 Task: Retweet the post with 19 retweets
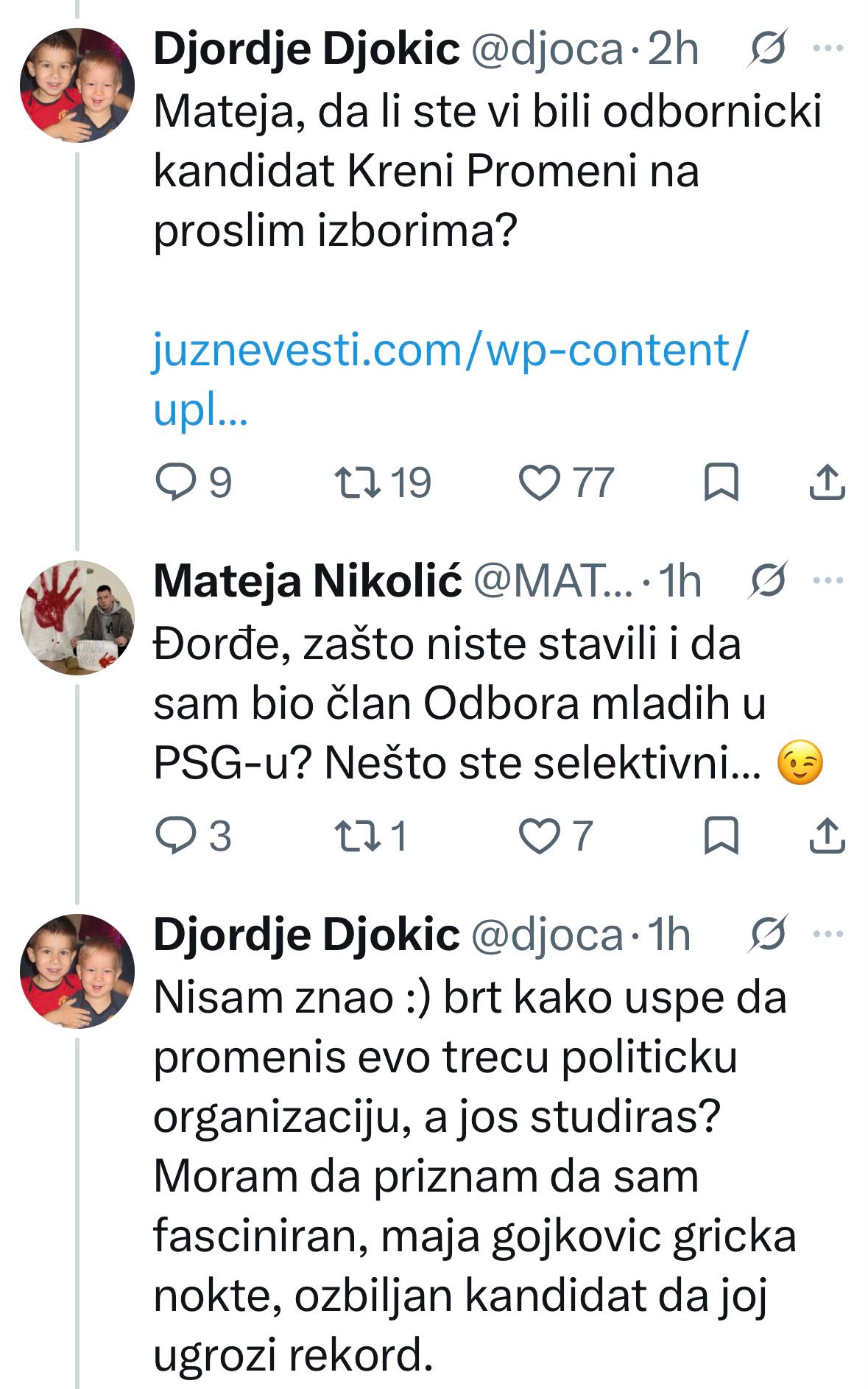tap(383, 482)
